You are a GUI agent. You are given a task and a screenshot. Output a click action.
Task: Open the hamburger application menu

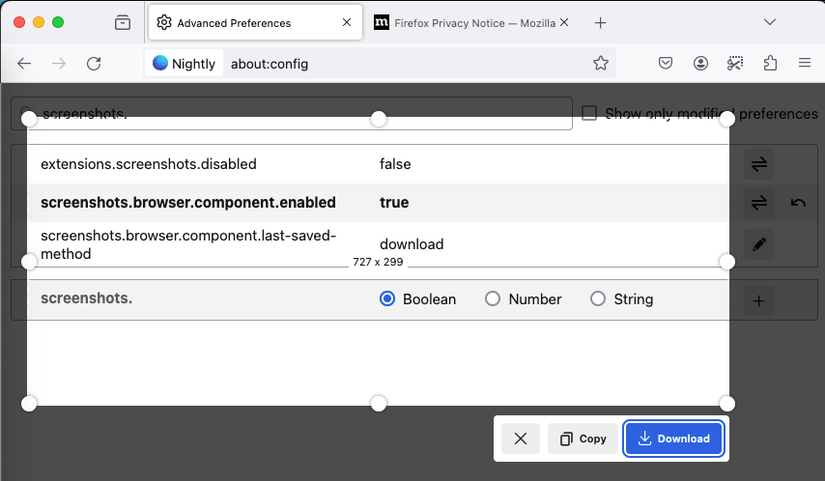804,63
